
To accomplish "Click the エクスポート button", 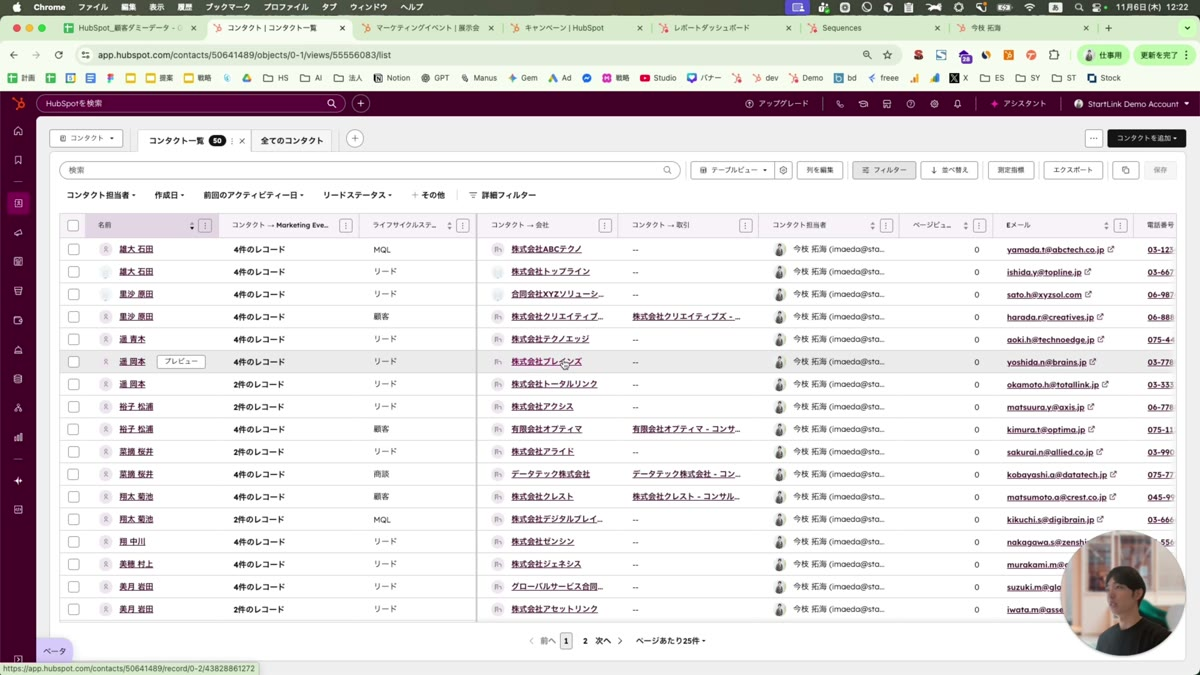I will click(1073, 170).
